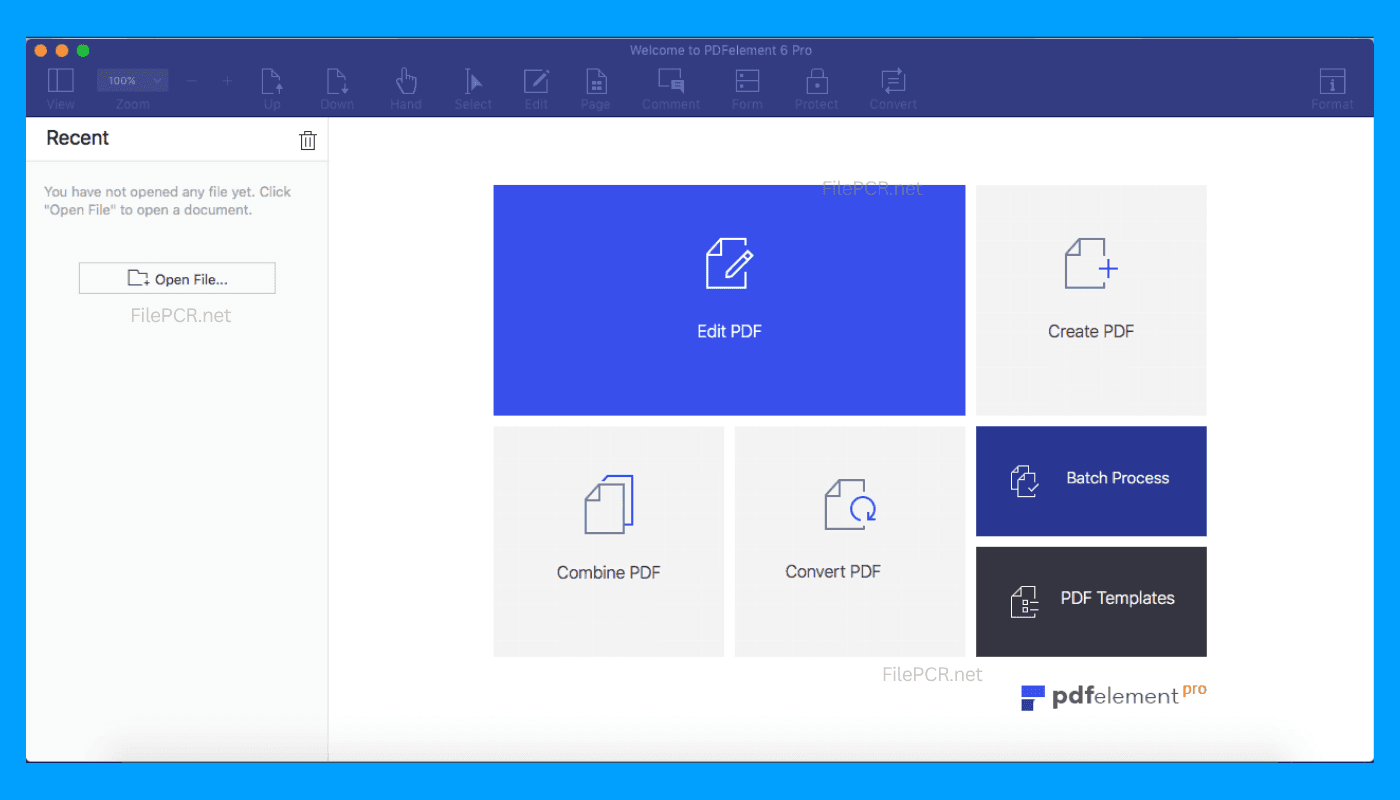This screenshot has width=1400, height=800.
Task: Launch Batch Process
Action: click(1091, 481)
